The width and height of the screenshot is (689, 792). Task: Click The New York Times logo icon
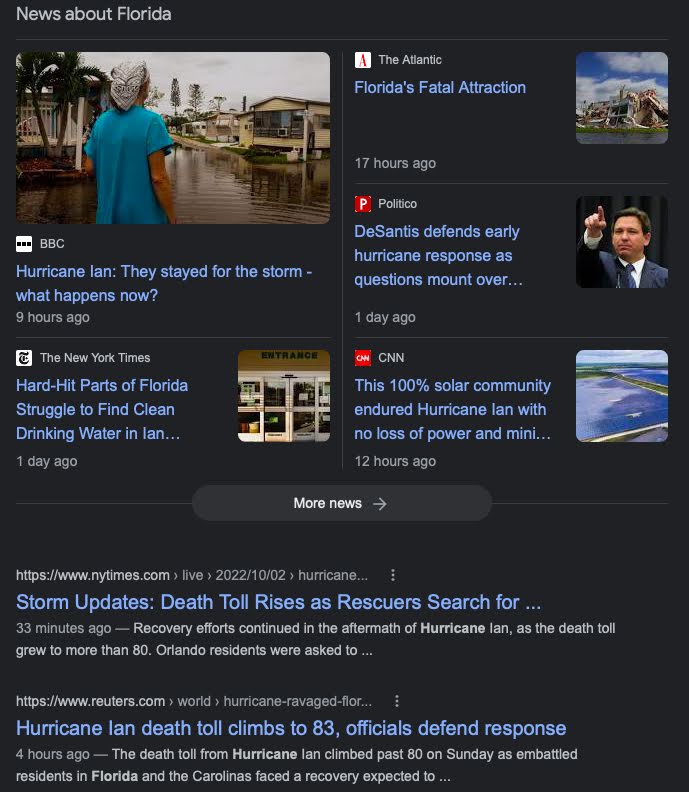point(24,358)
